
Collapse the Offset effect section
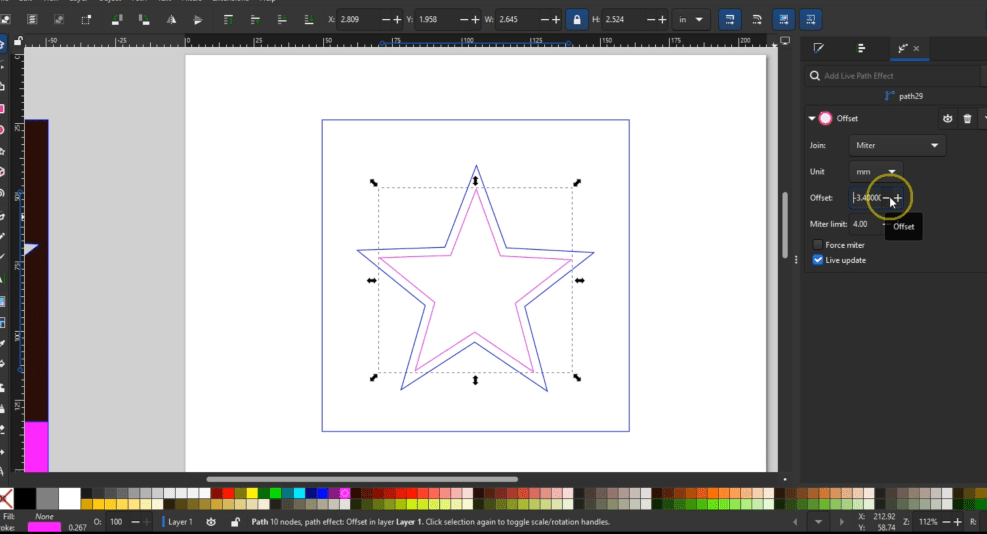tap(812, 118)
